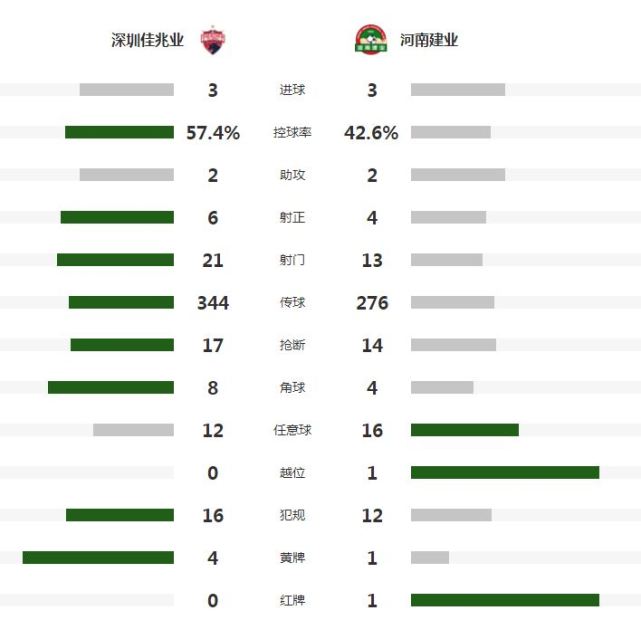
Task: Click Henan's green red card bar
Action: [x=505, y=600]
